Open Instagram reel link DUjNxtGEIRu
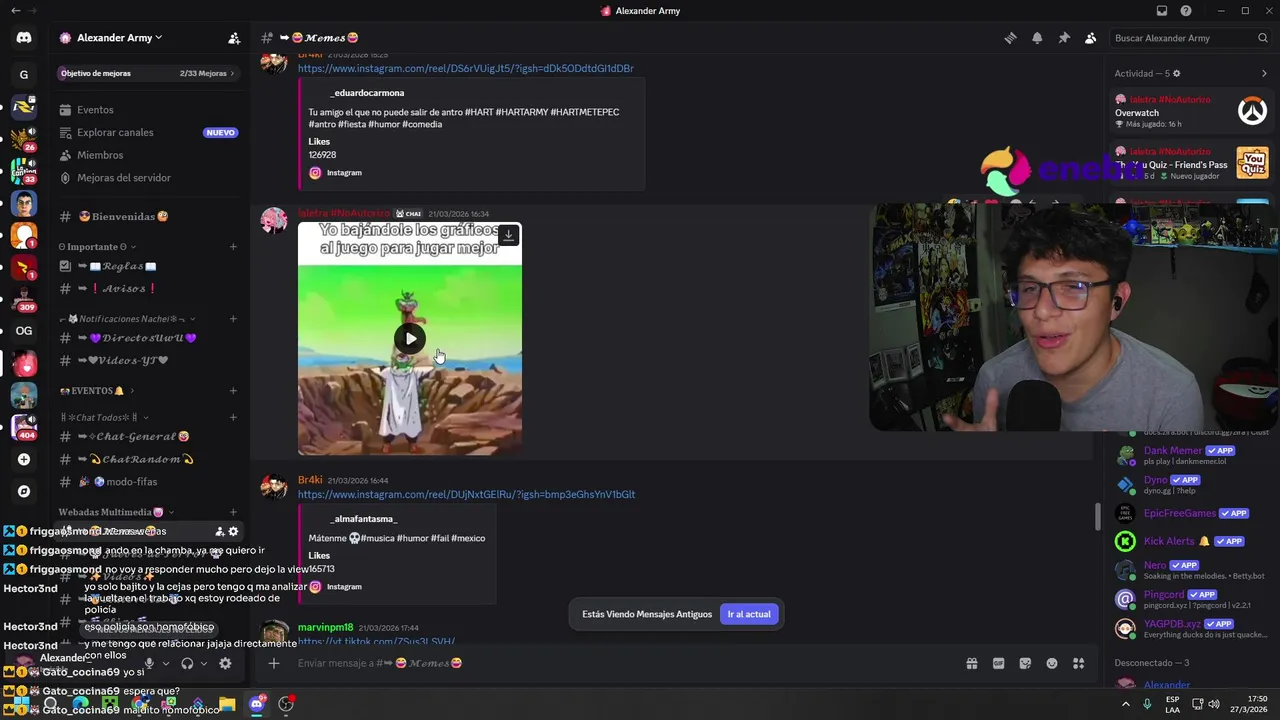The height and width of the screenshot is (720, 1280). click(x=466, y=495)
